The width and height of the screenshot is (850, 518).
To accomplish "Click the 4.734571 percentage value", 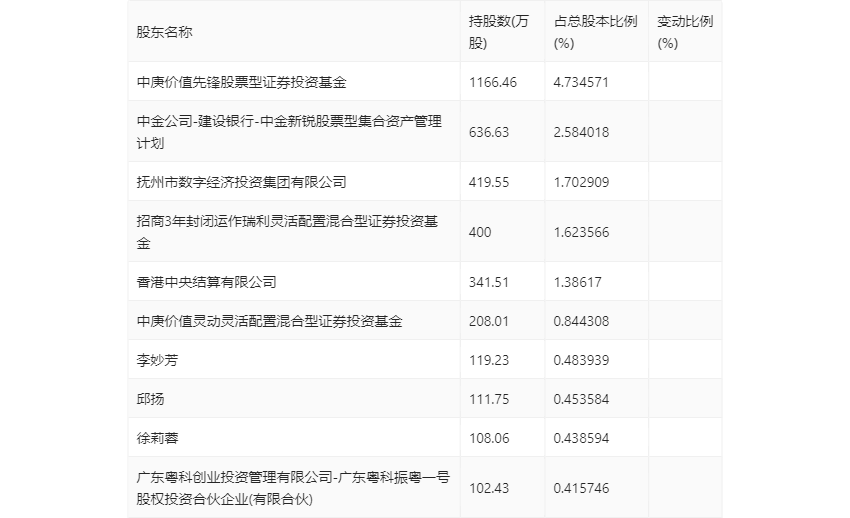I will [x=581, y=82].
